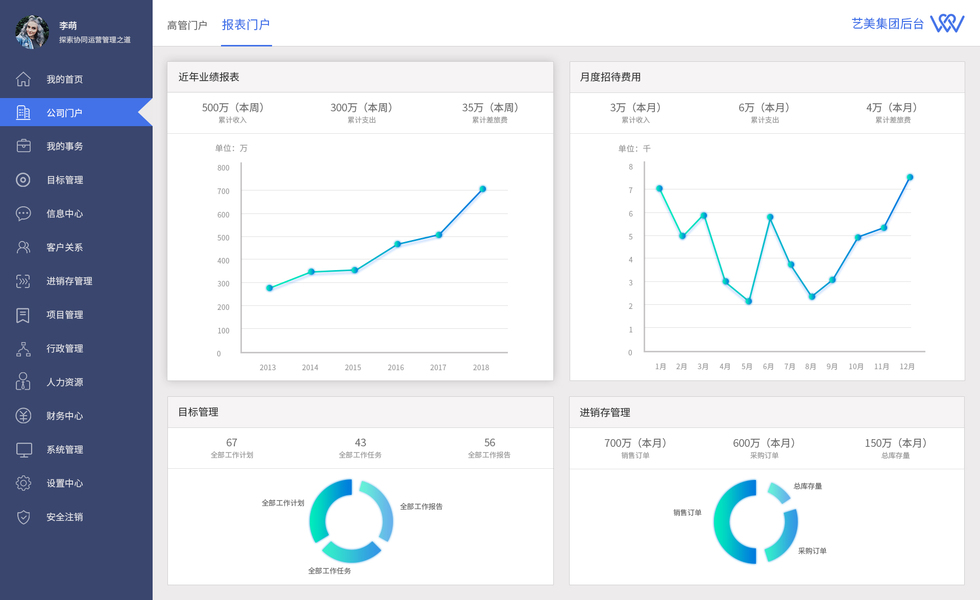The height and width of the screenshot is (600, 980).
Task: Click the 700万 销售订单 stat
Action: pyautogui.click(x=636, y=448)
